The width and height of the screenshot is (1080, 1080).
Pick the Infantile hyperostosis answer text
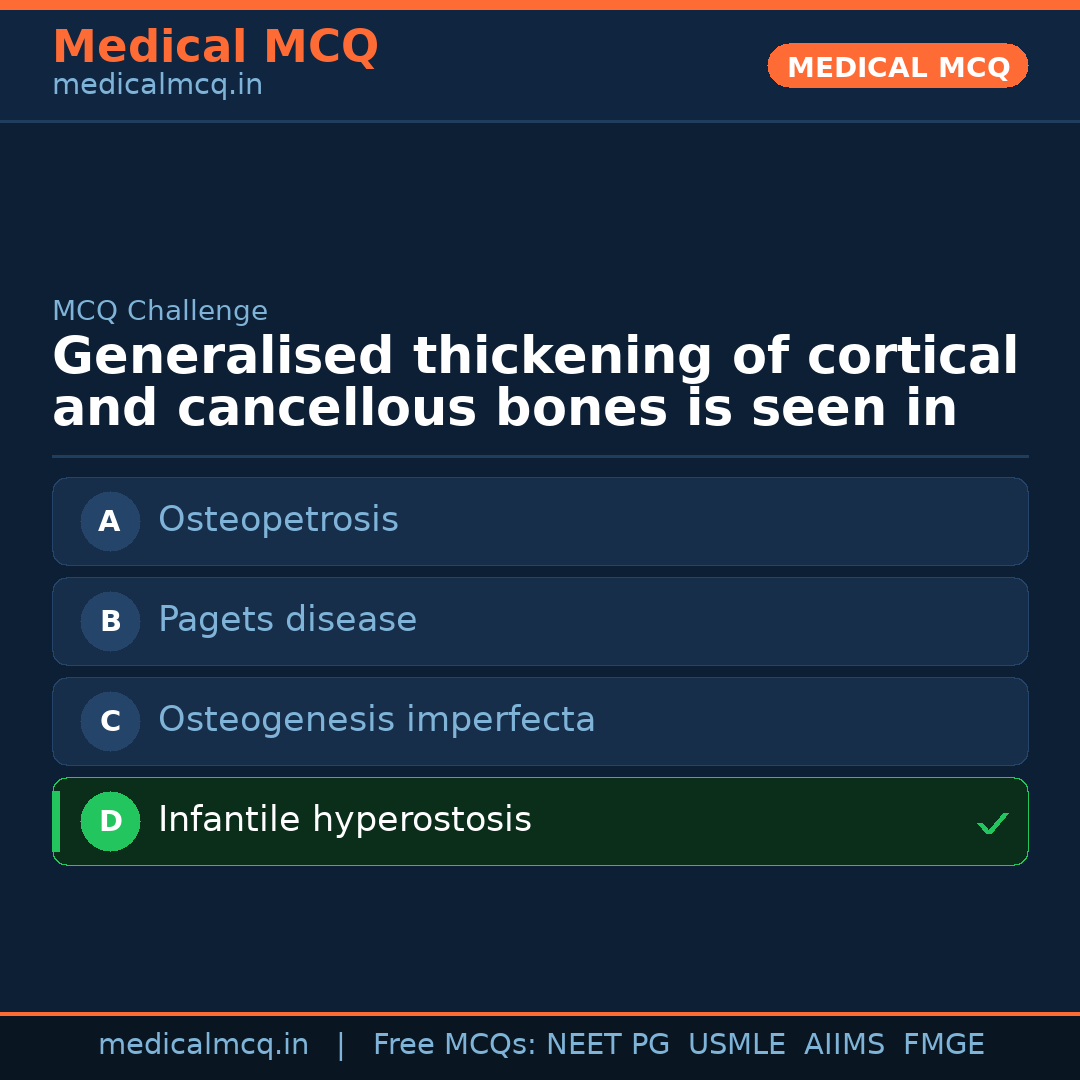click(x=344, y=820)
